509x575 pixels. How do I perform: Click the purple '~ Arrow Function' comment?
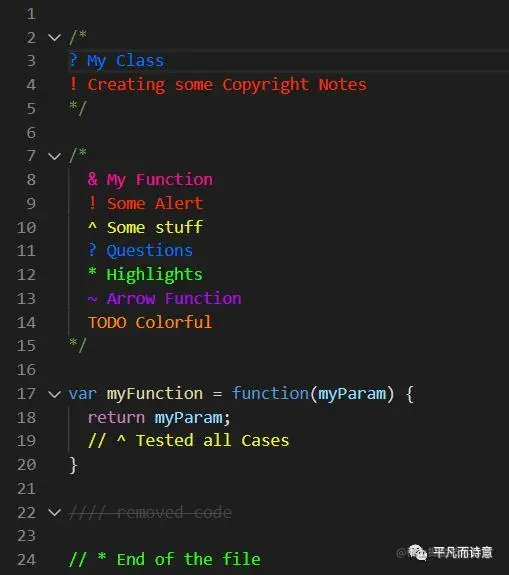pyautogui.click(x=165, y=299)
